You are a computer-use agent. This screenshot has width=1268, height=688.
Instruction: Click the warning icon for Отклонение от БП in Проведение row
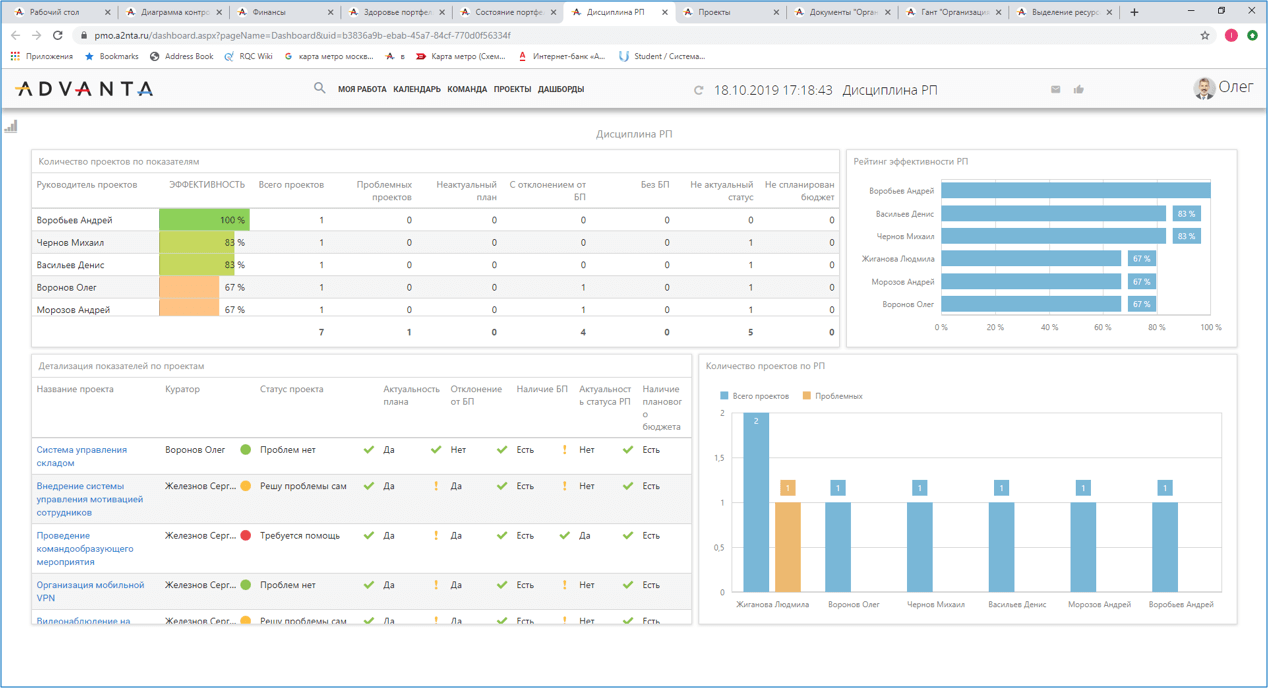click(436, 535)
